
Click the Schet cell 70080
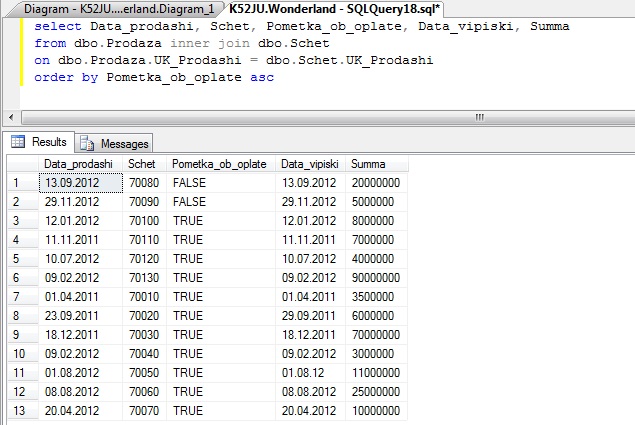click(x=144, y=183)
